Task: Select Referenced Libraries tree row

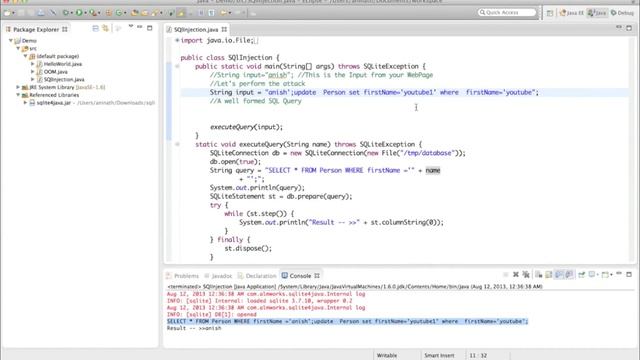Action: click(54, 95)
